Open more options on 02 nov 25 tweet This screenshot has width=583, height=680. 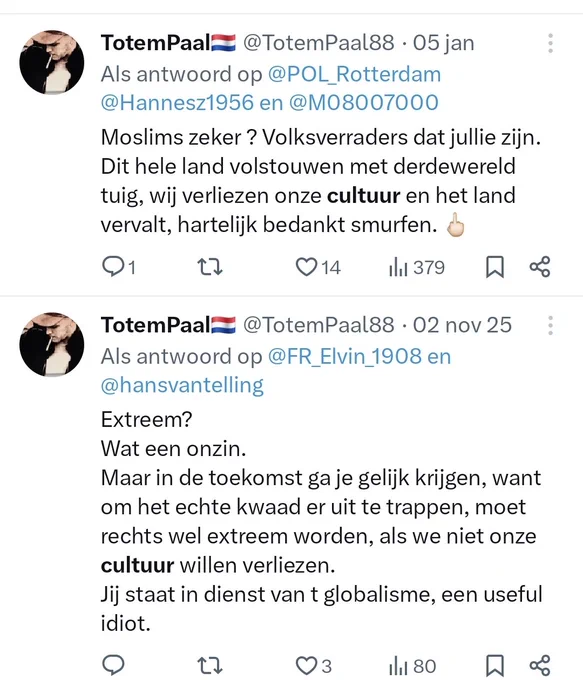click(550, 325)
